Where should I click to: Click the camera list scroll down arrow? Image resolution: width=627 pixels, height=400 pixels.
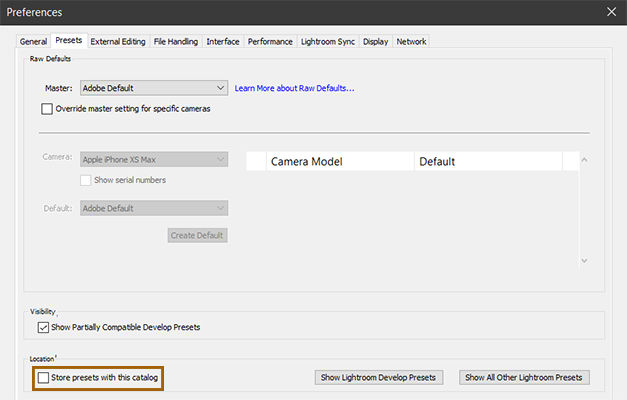(584, 261)
